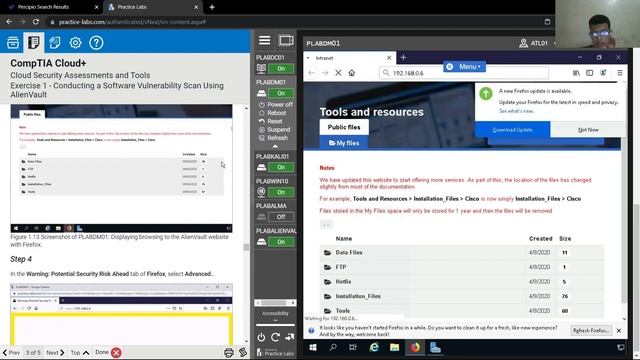This screenshot has width=640, height=360.
Task: Click the lab power icon at panel bottom
Action: 261,337
